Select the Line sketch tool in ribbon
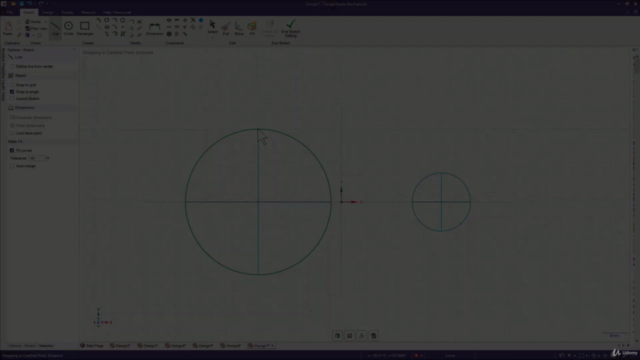Viewport: 640px width, 360px height. tap(55, 28)
